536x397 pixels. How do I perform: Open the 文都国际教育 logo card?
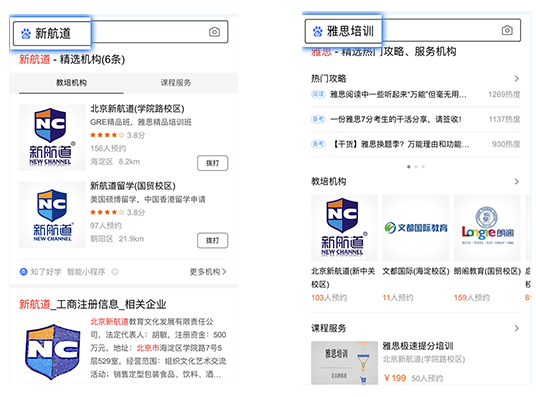(416, 228)
